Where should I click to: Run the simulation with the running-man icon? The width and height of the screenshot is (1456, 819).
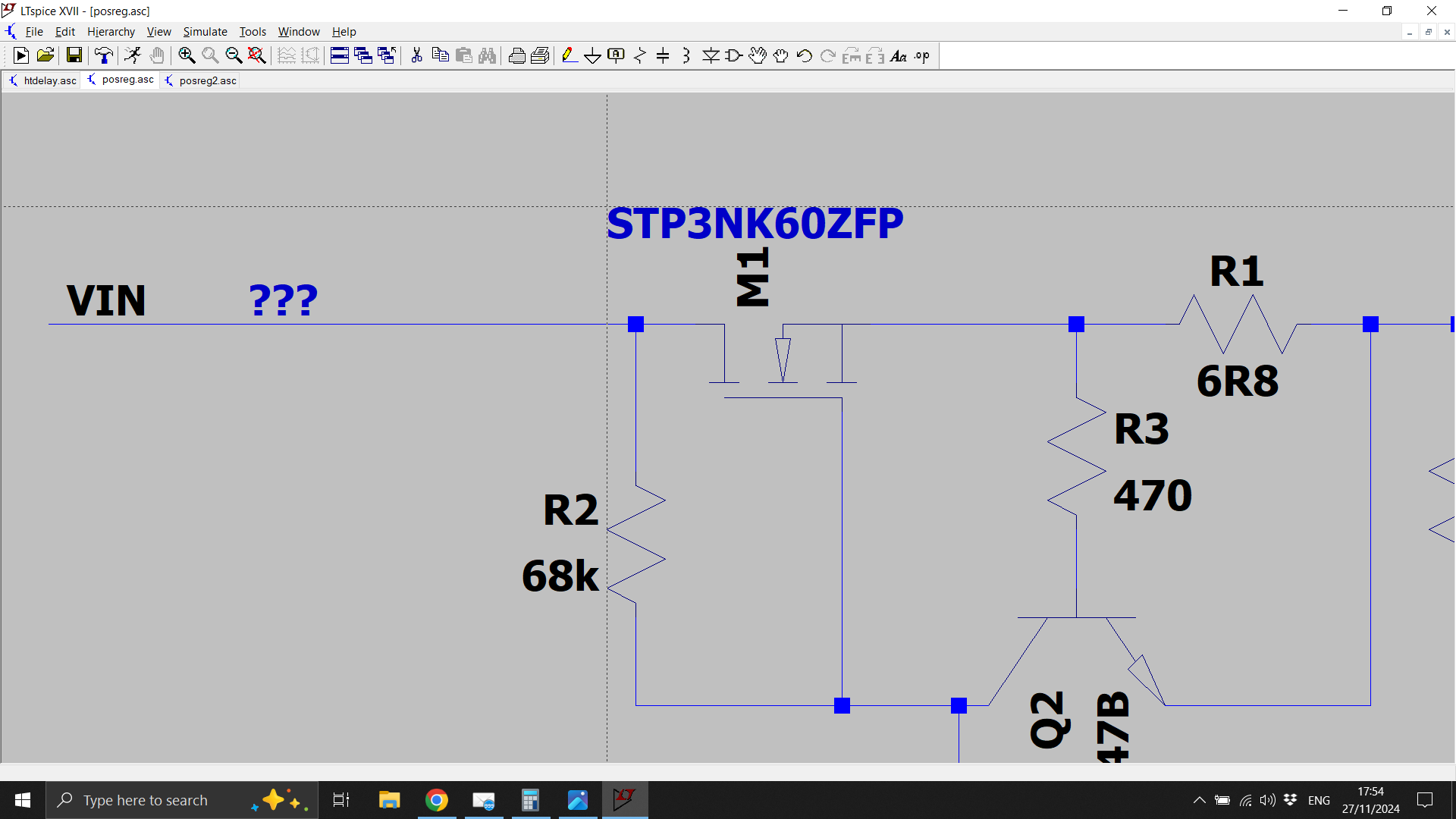pos(133,55)
